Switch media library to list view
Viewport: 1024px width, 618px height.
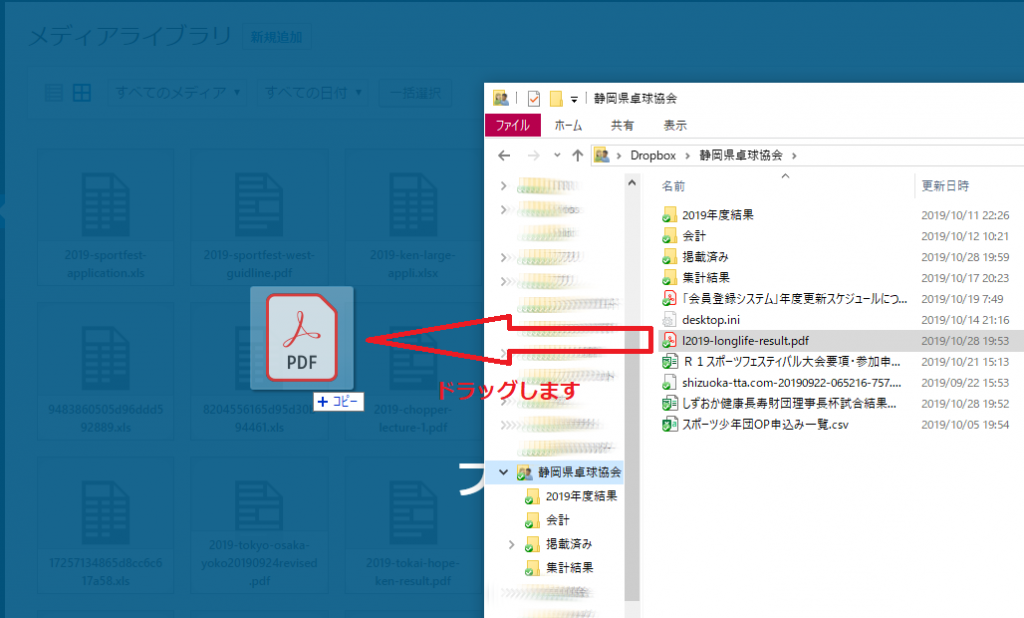(56, 93)
